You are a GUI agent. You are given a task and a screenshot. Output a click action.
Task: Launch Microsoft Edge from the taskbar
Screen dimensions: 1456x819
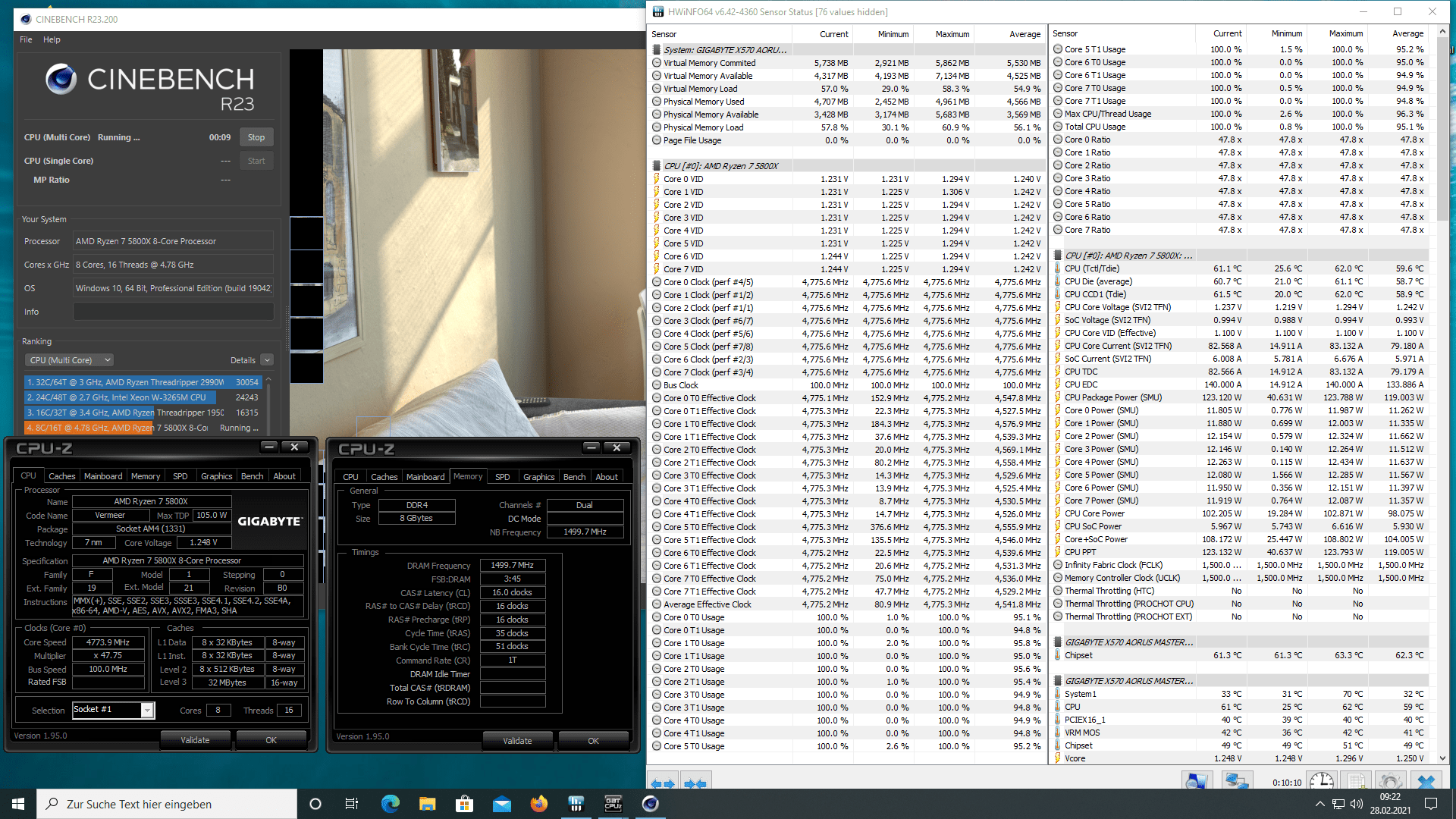pyautogui.click(x=390, y=804)
